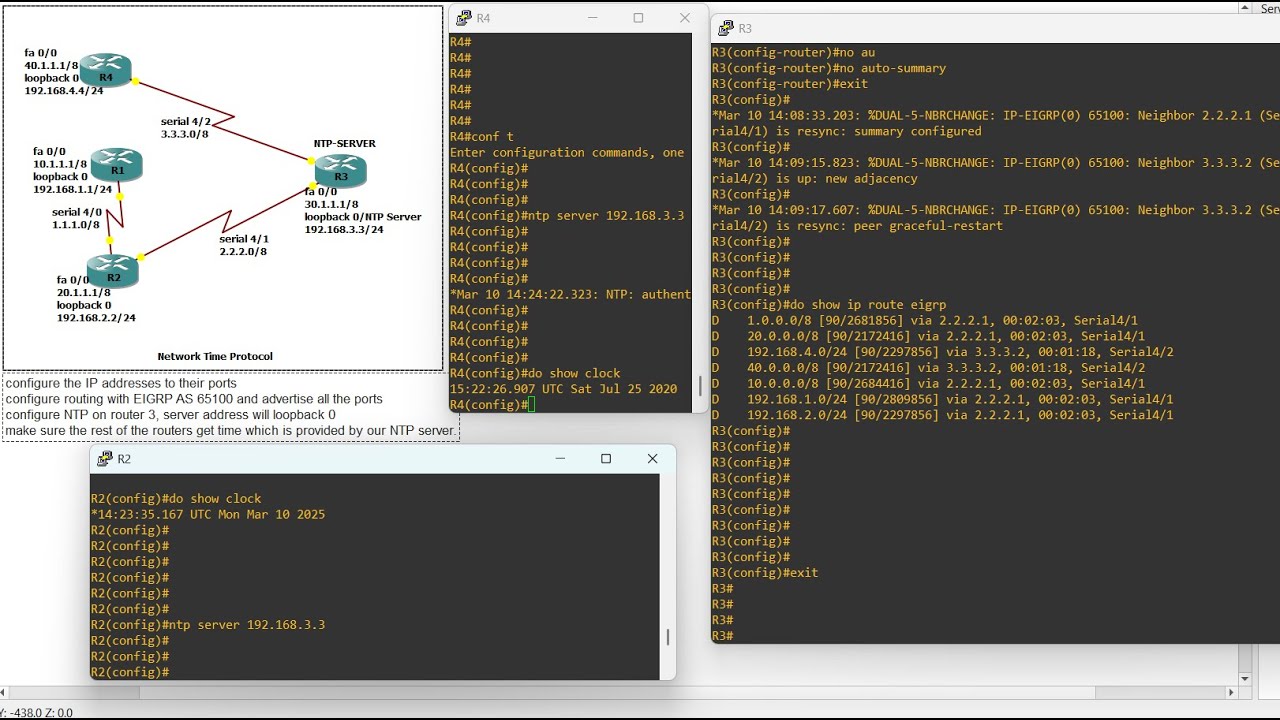Click the R4 terminal vertical scrollbar thumb
The image size is (1280, 720).
700,385
